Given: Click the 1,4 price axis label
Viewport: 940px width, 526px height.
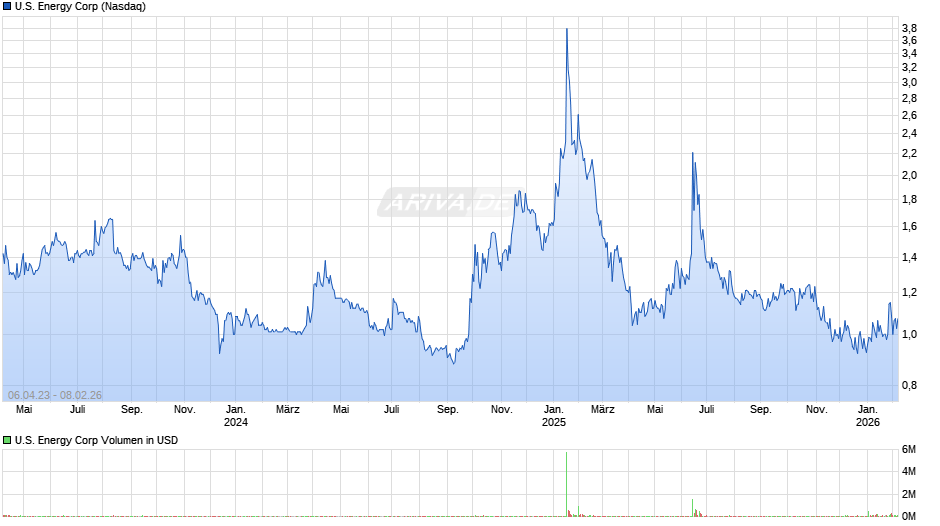Looking at the screenshot, I should [909, 257].
